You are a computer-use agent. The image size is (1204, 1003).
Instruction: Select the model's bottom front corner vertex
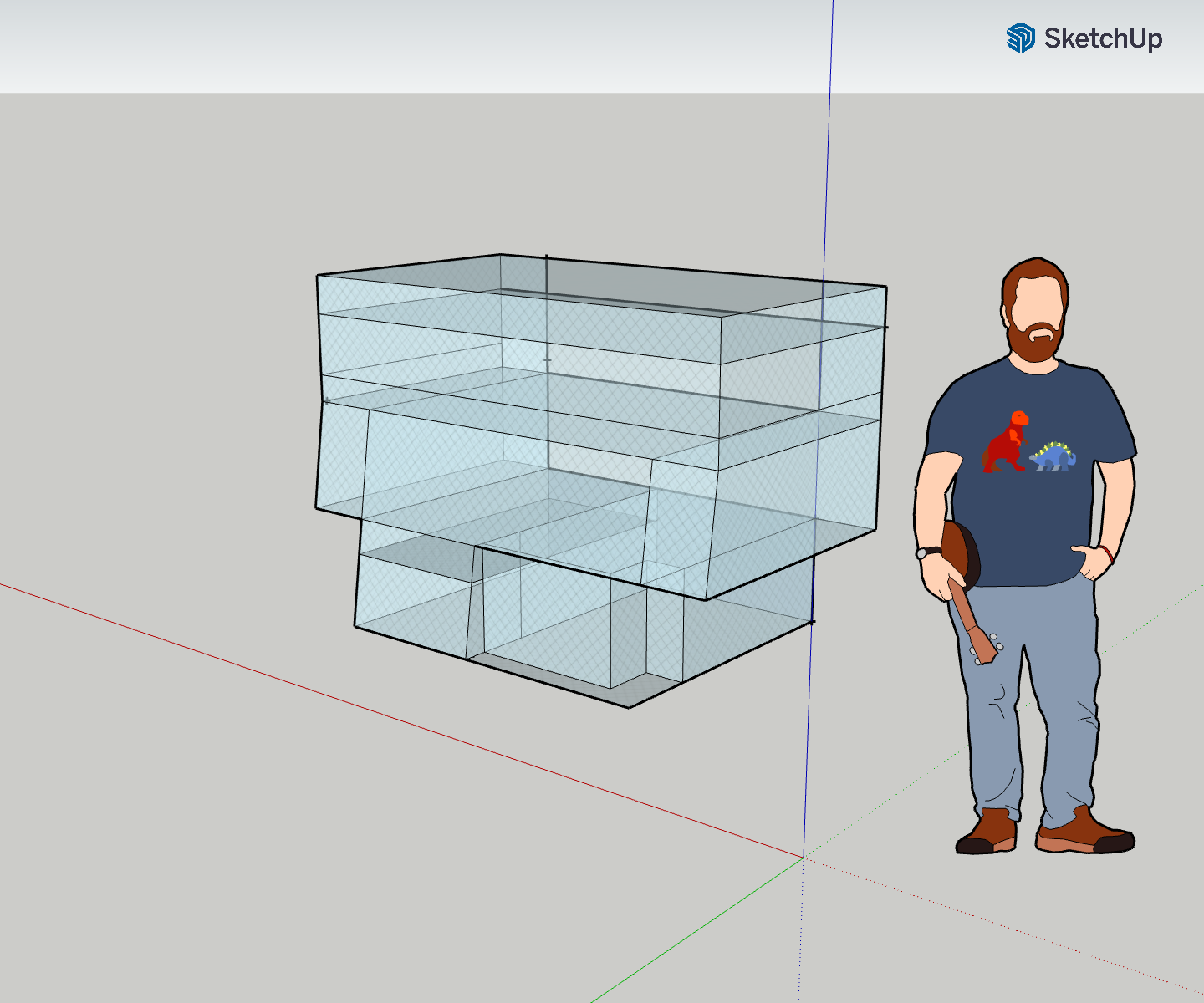630,707
